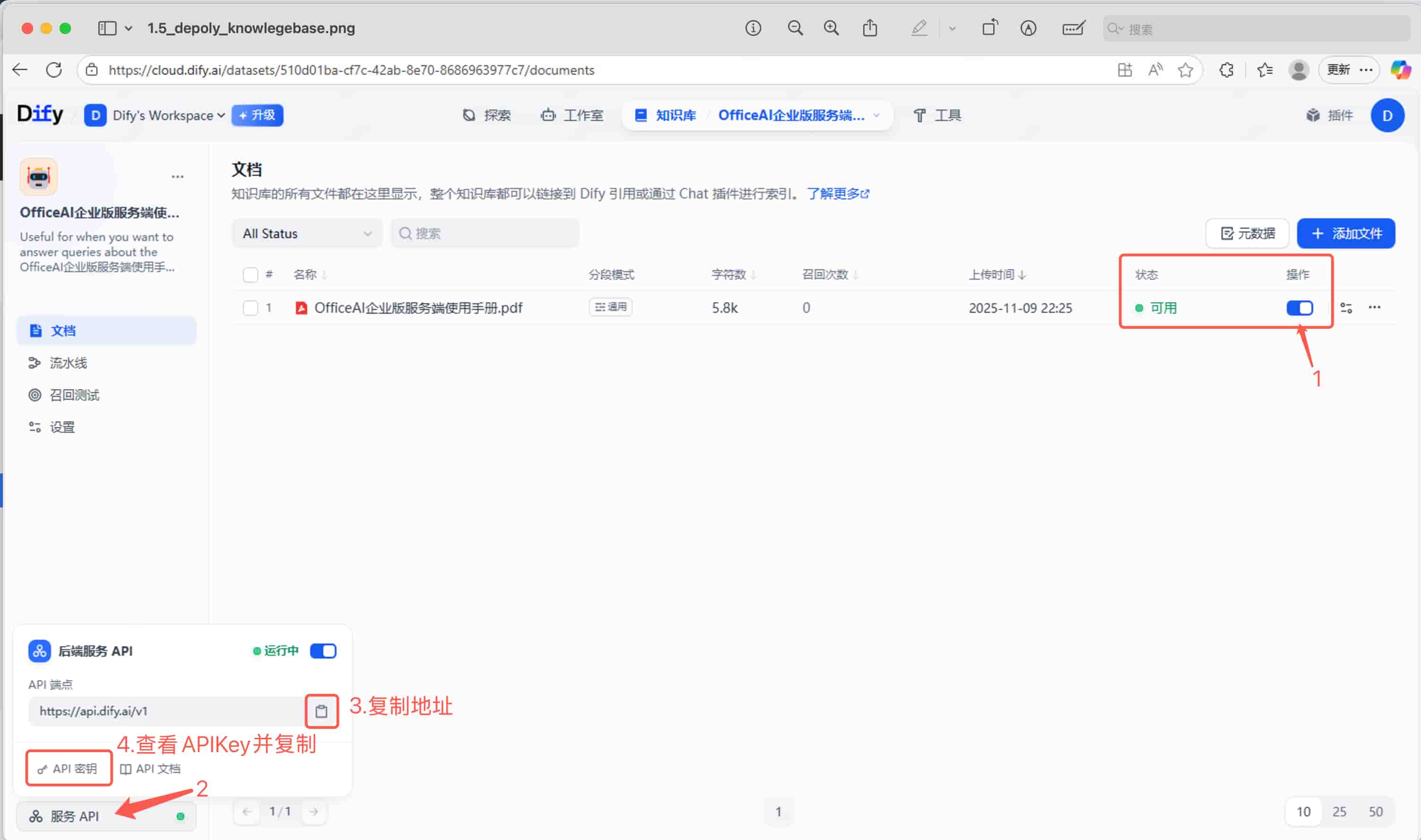Check the checkbox for document row 1

250,308
